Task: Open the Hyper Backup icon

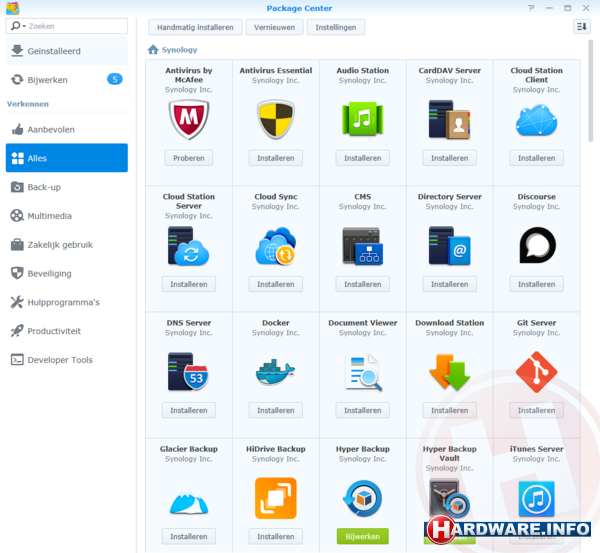Action: click(x=362, y=498)
